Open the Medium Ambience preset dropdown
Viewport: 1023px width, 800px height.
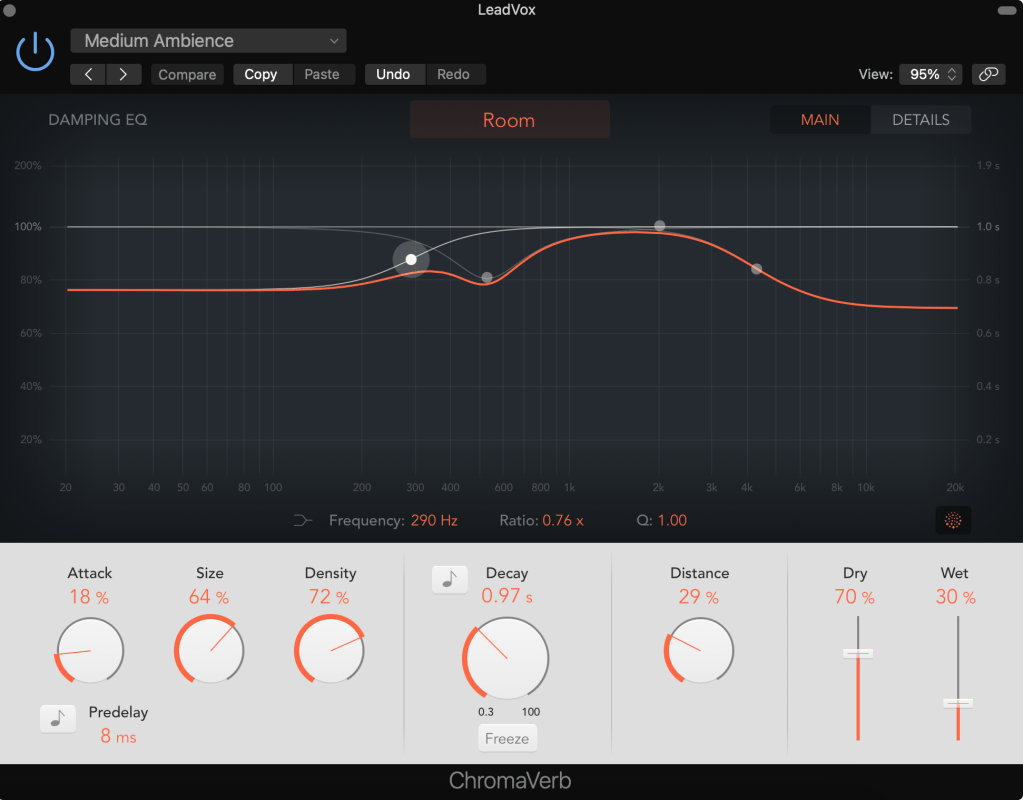pos(208,41)
